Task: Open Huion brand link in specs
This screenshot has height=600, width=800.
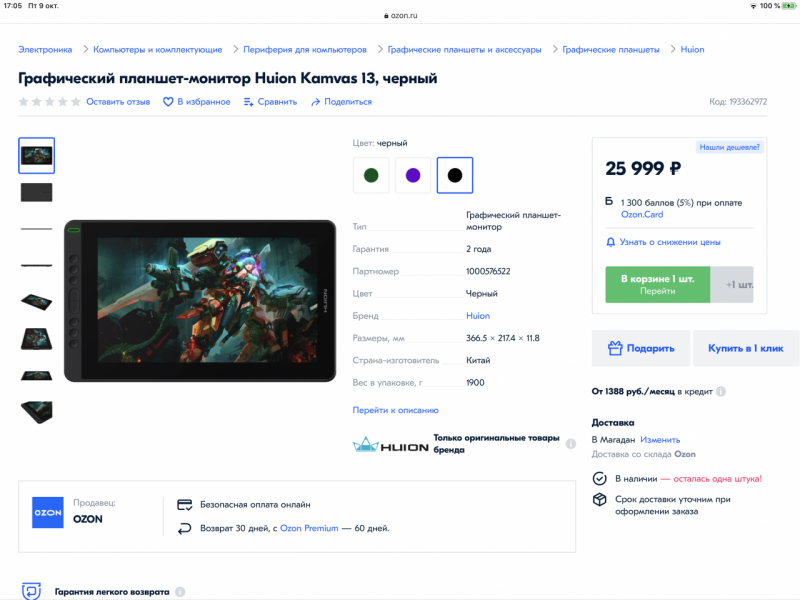Action: click(478, 316)
